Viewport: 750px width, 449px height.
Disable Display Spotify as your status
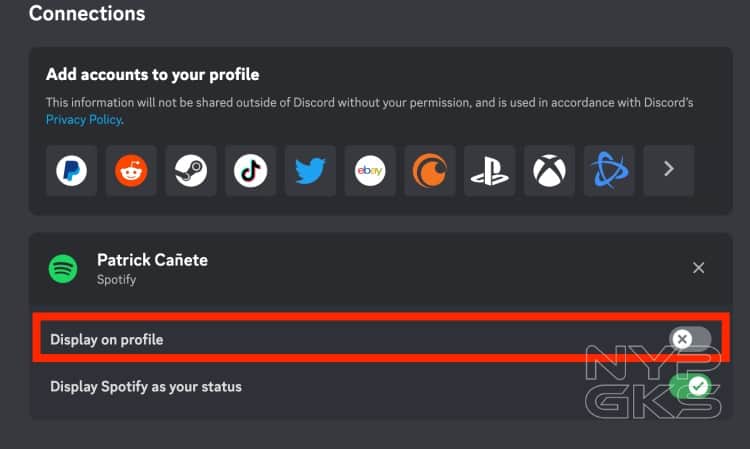(x=690, y=386)
